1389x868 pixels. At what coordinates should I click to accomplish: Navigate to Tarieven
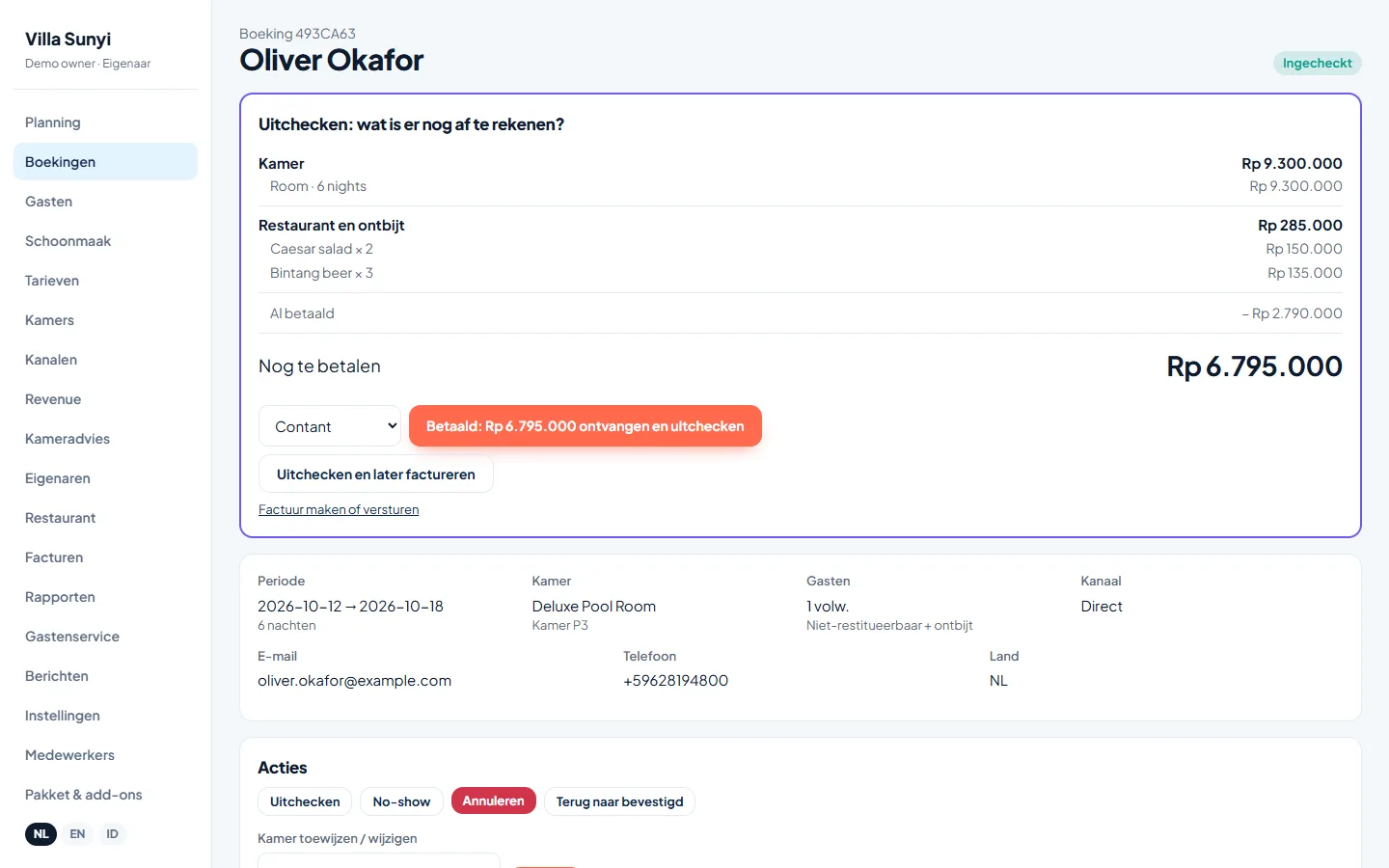pos(105,281)
